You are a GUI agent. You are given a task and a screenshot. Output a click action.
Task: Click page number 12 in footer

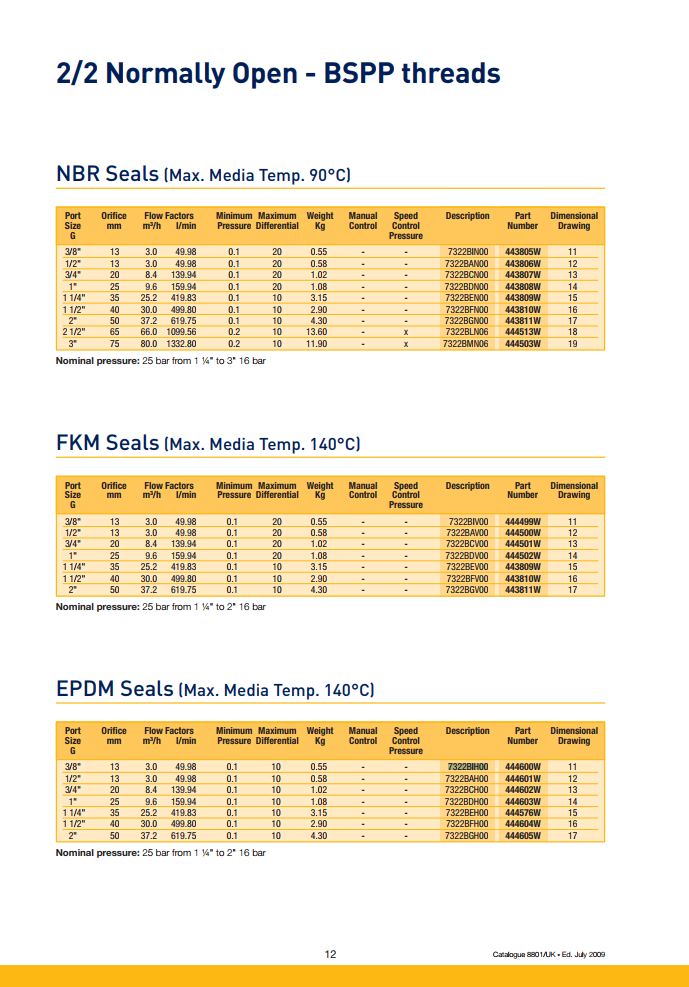331,954
